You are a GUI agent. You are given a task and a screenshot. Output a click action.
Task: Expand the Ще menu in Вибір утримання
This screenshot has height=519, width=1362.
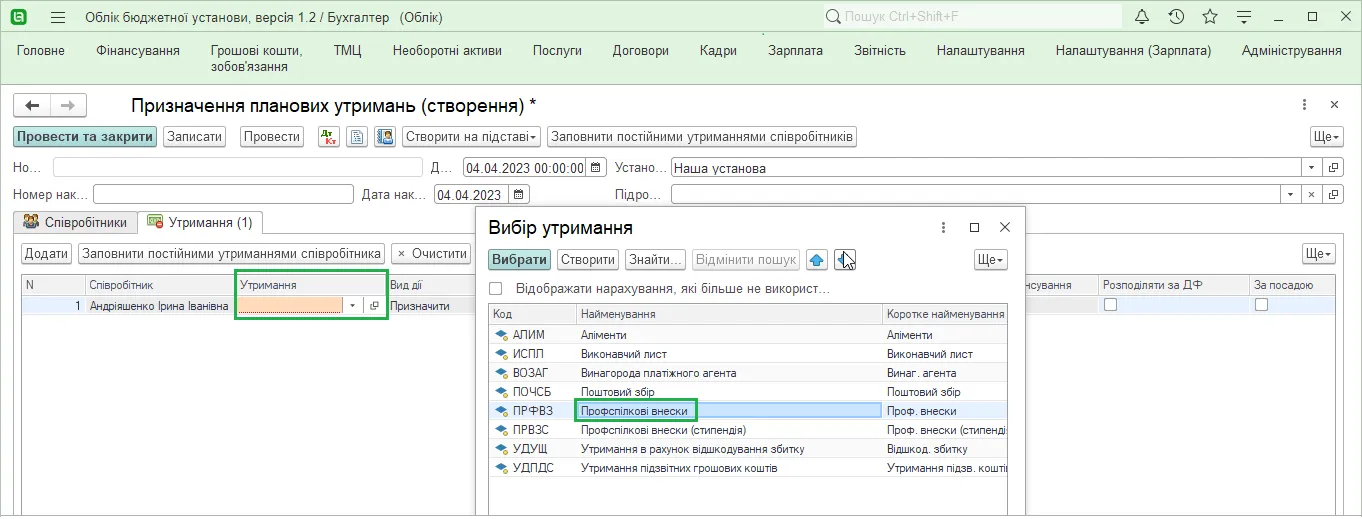click(x=991, y=260)
